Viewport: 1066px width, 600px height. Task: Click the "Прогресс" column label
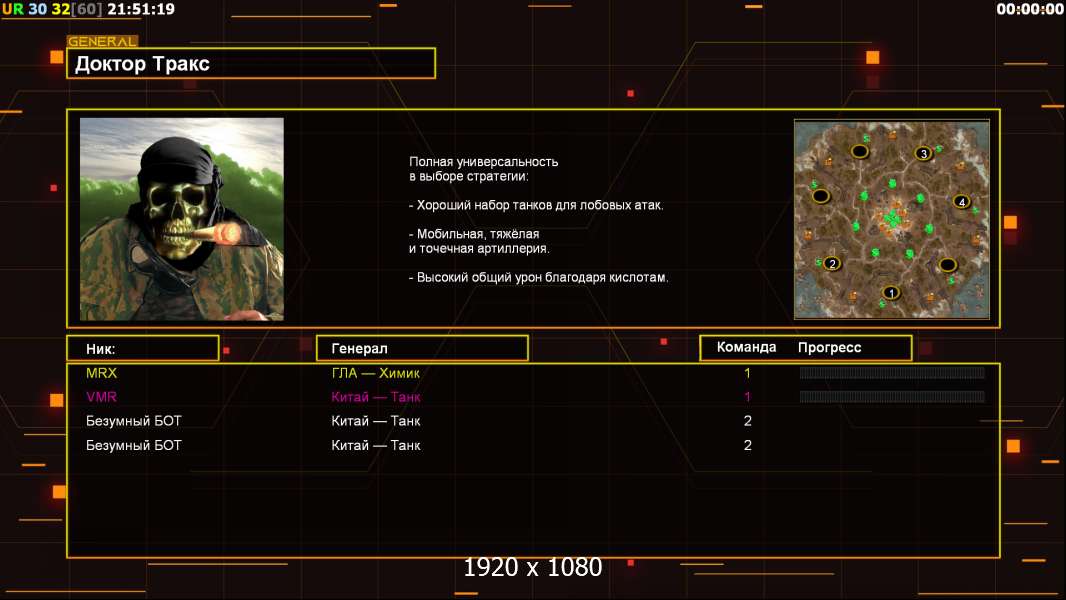[x=829, y=347]
